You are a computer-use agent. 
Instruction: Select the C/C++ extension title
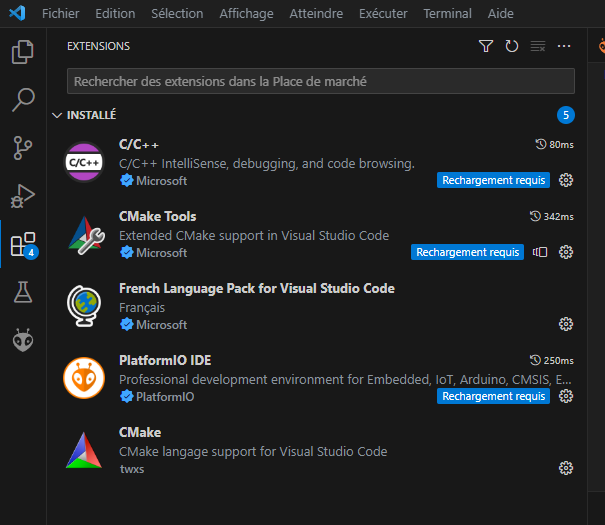(139, 145)
